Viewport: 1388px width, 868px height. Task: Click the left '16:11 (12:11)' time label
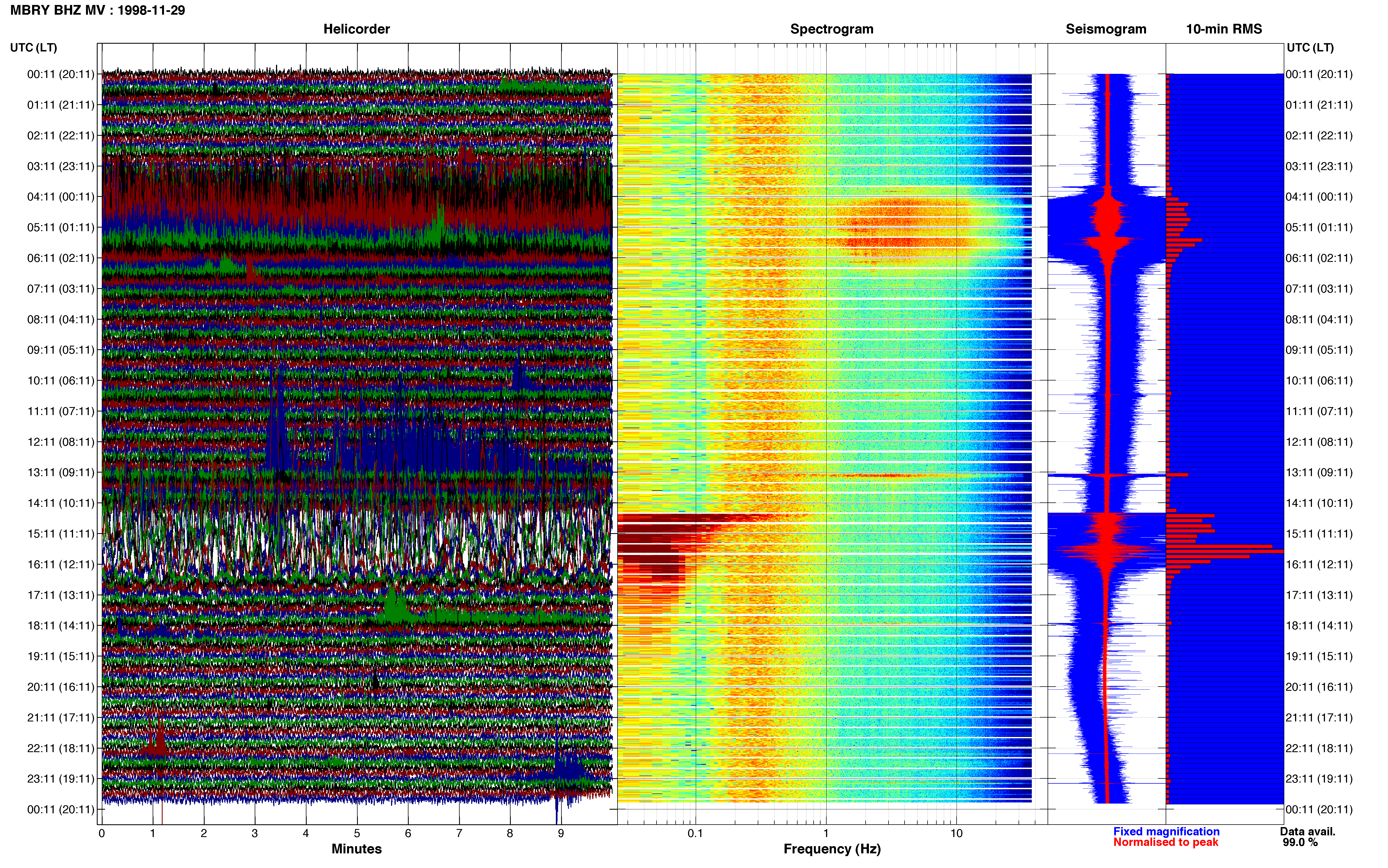pos(61,564)
